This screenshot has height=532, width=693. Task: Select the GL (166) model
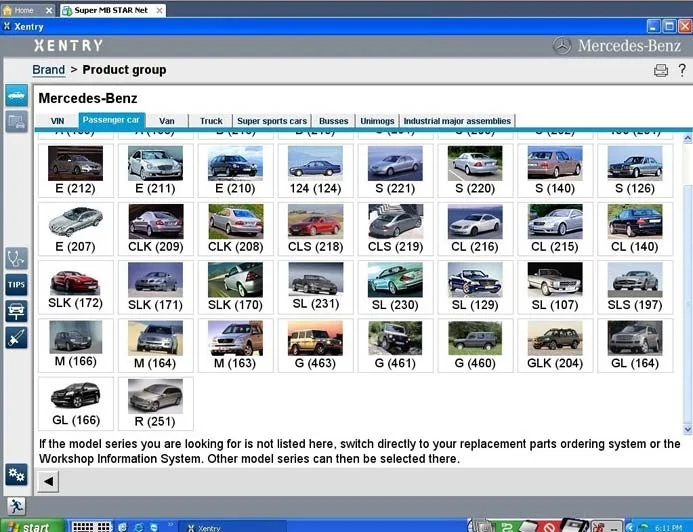(76, 404)
